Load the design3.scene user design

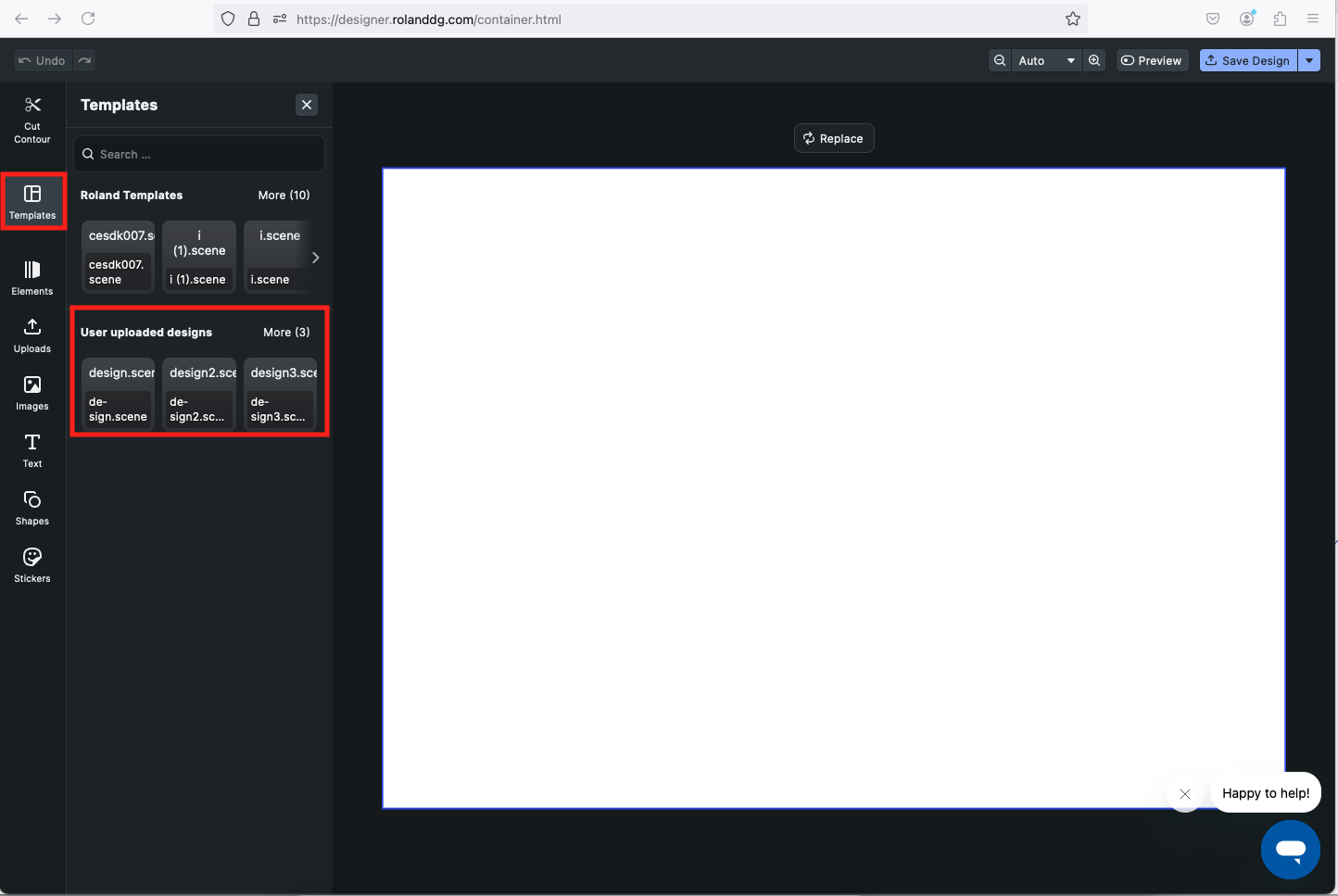(x=281, y=394)
